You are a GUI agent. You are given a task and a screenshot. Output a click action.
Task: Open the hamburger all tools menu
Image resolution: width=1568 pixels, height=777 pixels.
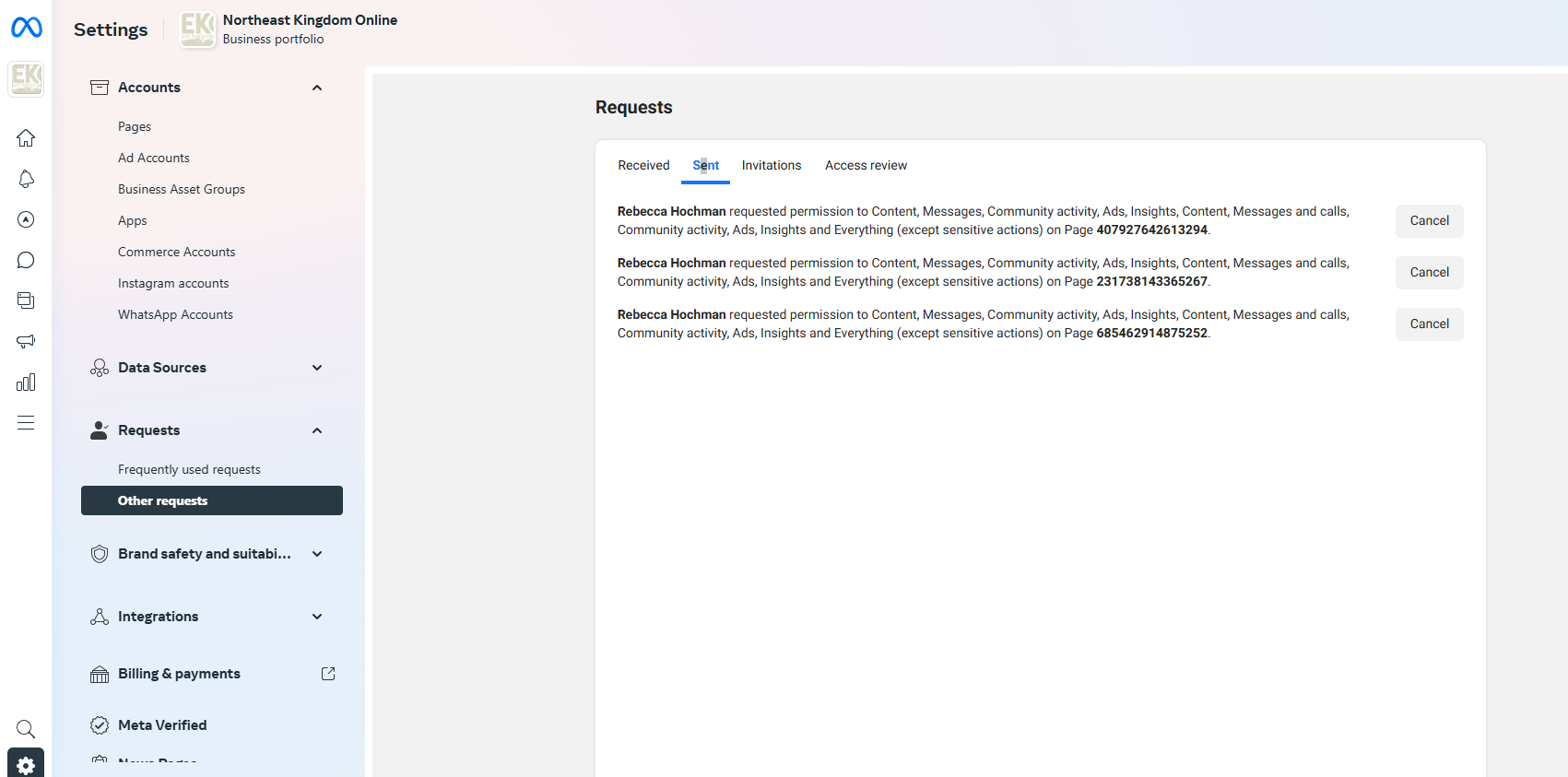(x=26, y=423)
